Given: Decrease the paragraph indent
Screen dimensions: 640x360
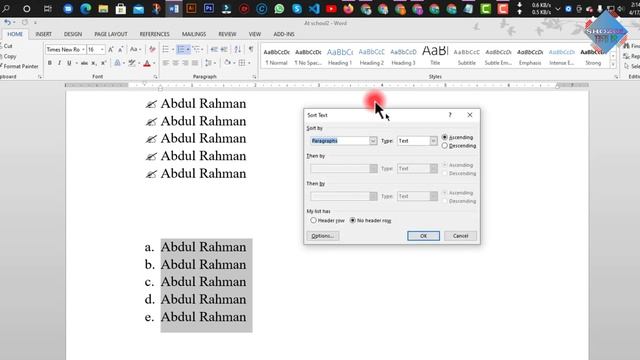Looking at the screenshot, I should point(214,49).
